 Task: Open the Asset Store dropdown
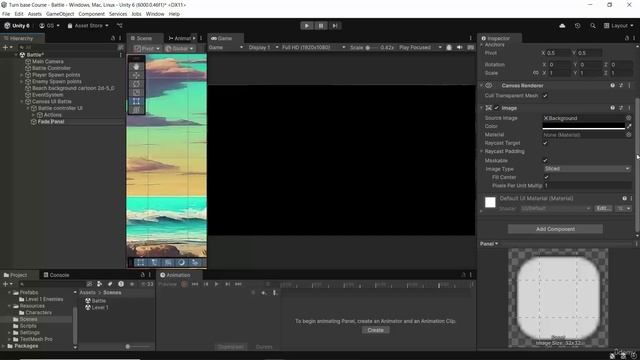[x=88, y=26]
